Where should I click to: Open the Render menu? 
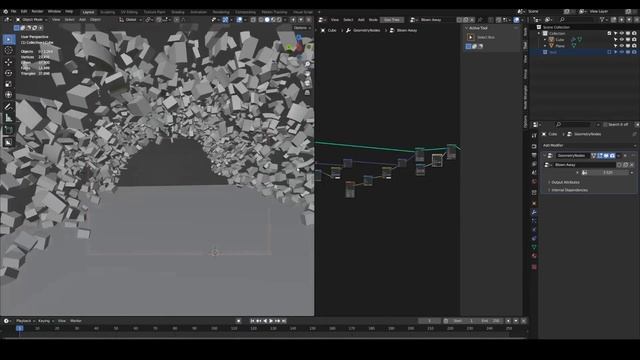[x=38, y=11]
